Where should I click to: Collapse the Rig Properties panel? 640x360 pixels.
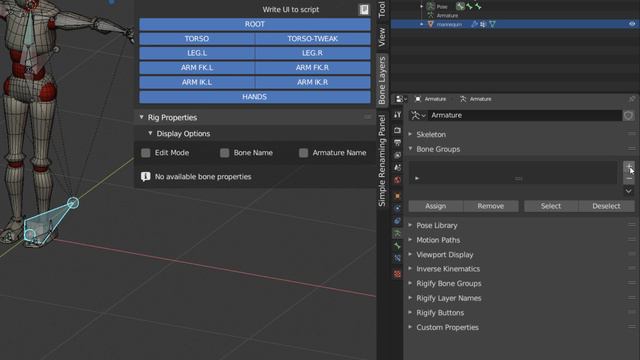coord(142,117)
